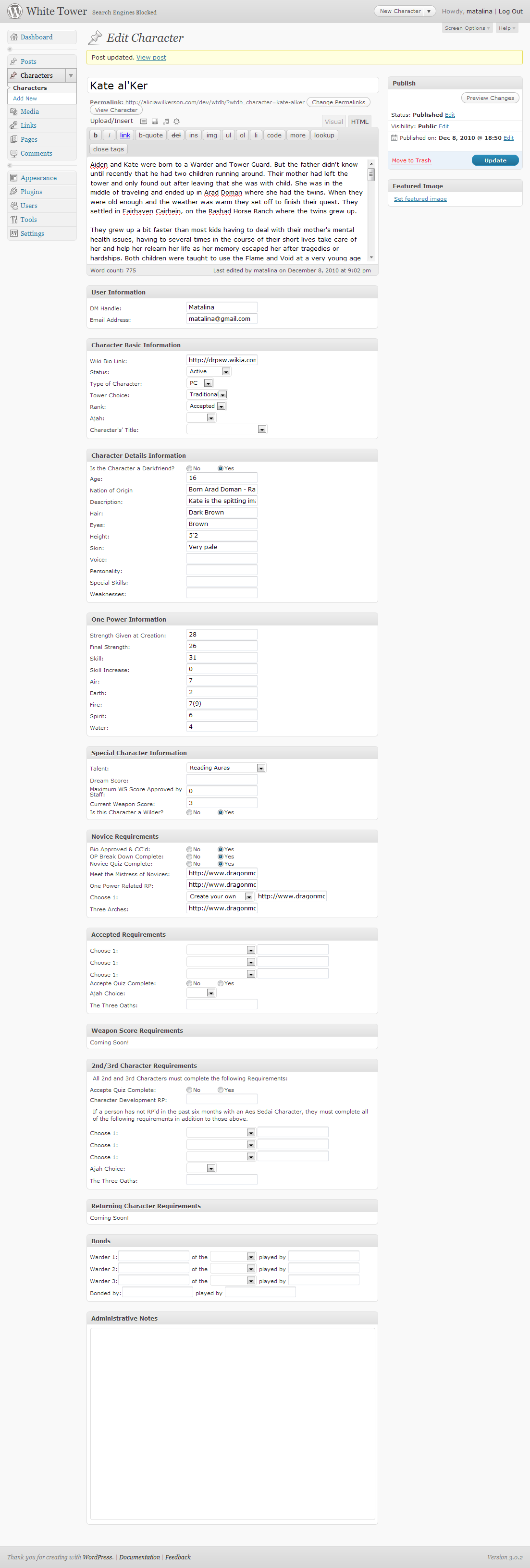Image resolution: width=530 pixels, height=1568 pixels.
Task: Click the character title field Kate al'Ker
Action: point(233,85)
